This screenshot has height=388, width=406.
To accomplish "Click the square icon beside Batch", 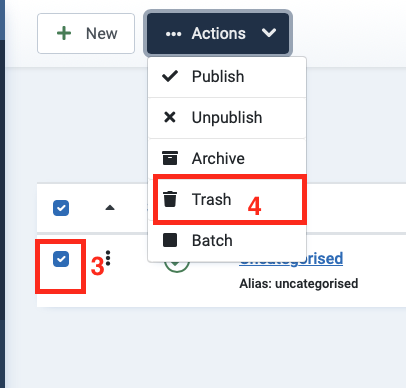I will pyautogui.click(x=170, y=240).
